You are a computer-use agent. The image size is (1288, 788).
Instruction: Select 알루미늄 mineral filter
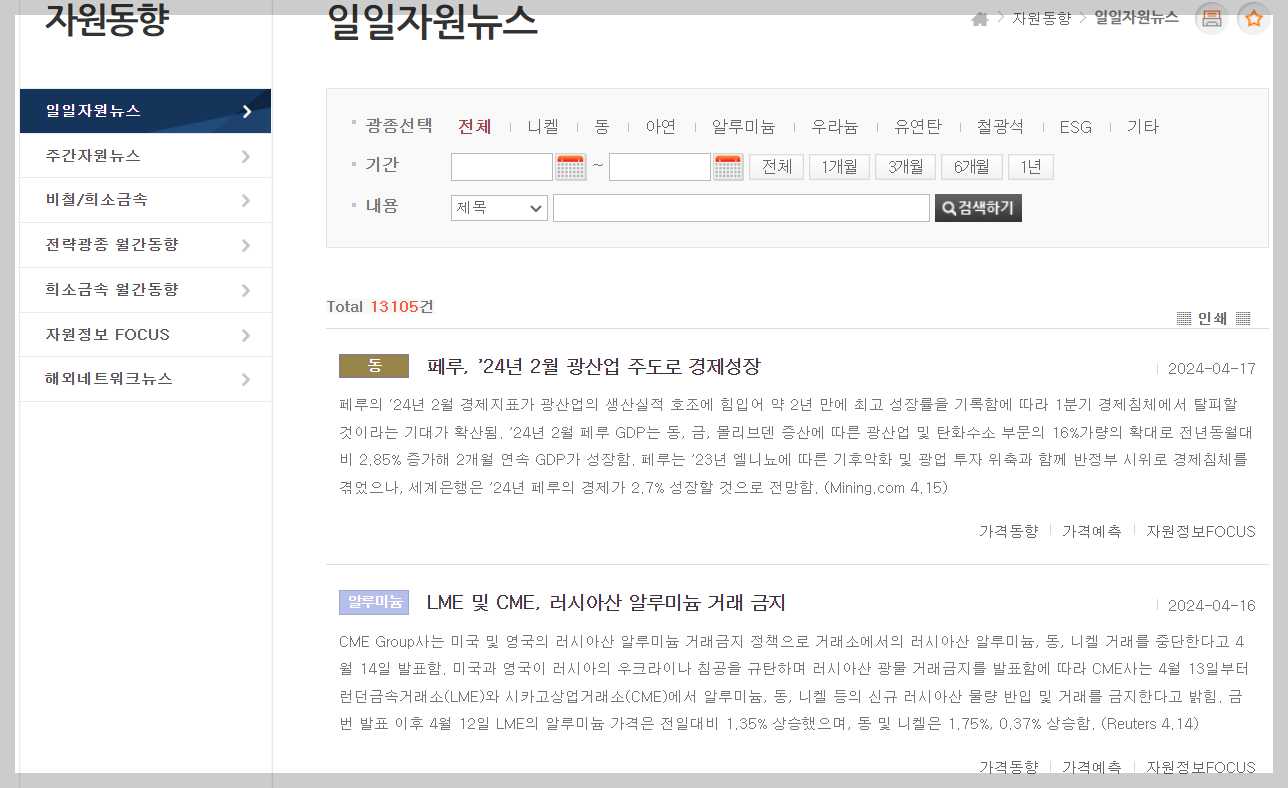pyautogui.click(x=743, y=127)
